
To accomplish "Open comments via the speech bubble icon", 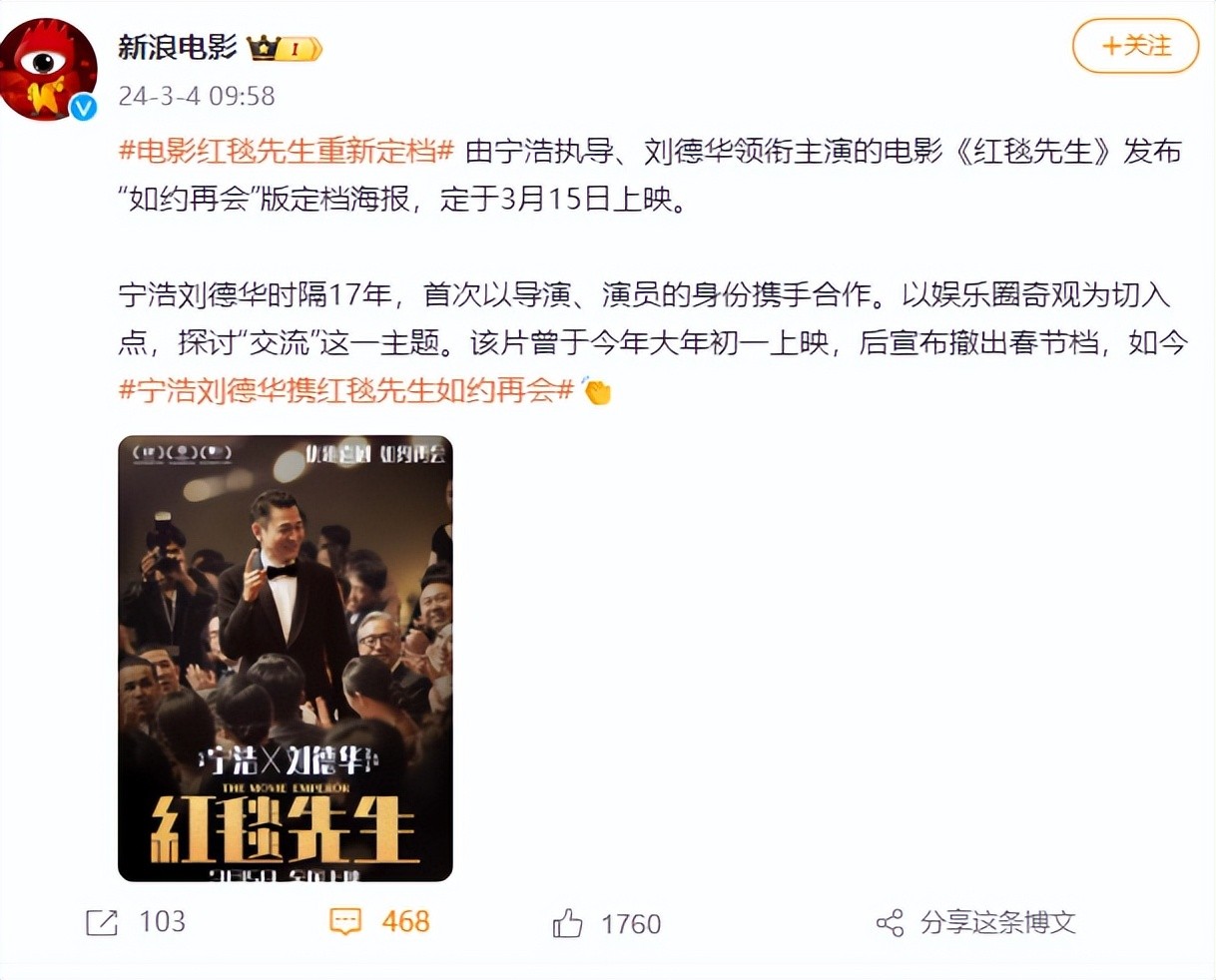I will [345, 922].
